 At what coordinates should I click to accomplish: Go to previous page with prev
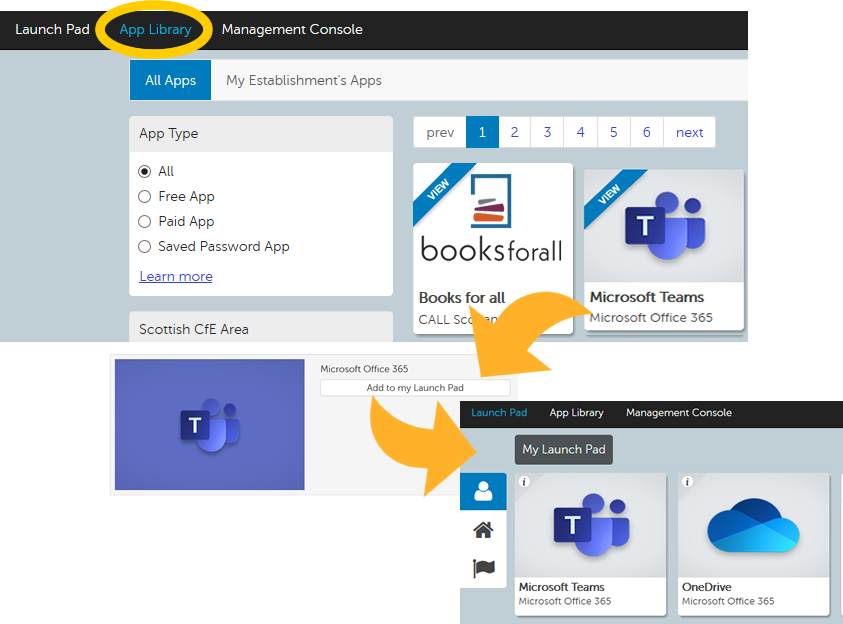(440, 132)
